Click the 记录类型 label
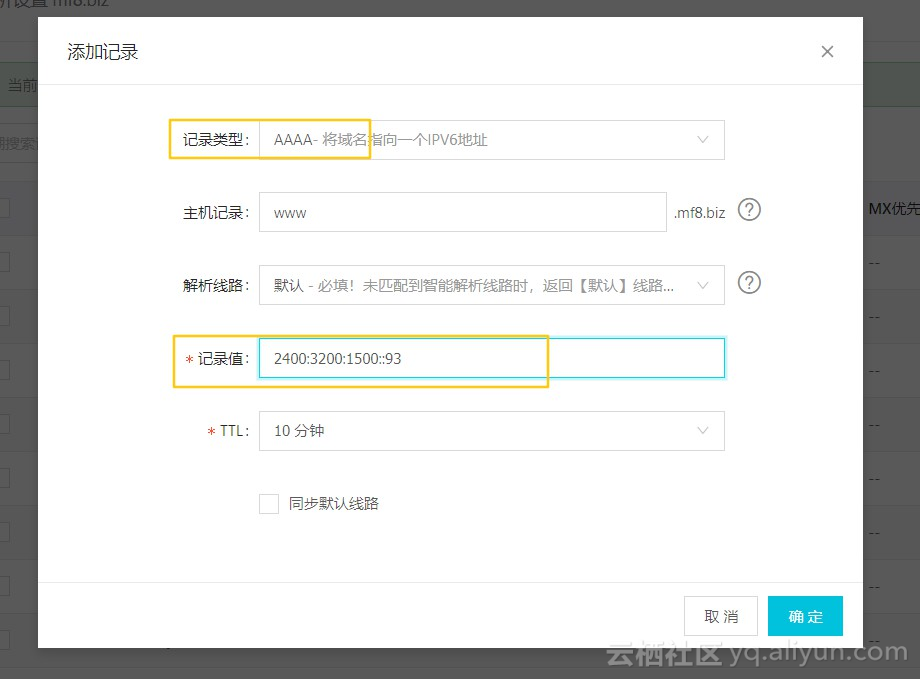 [x=215, y=140]
